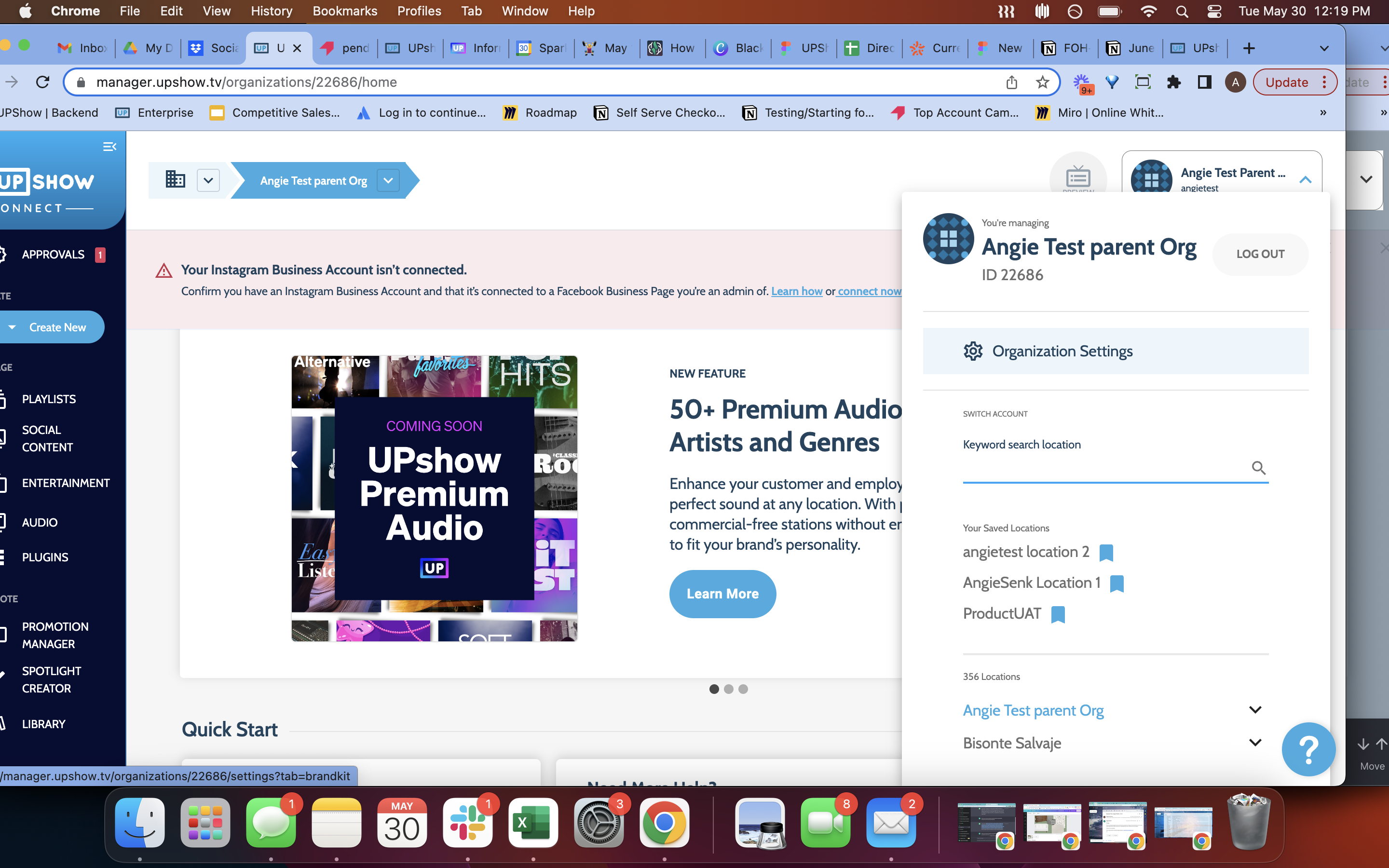Open the Bookmarks menu in menu bar
Viewport: 1389px width, 868px height.
coord(344,11)
